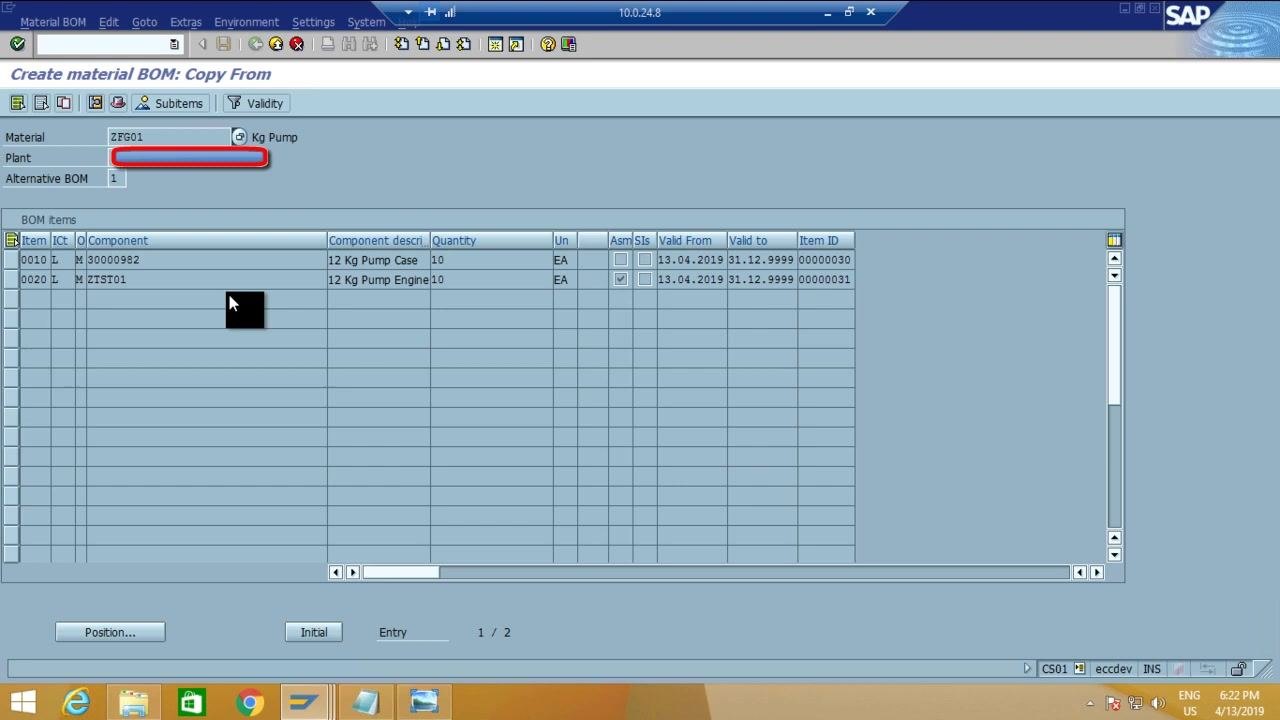
Task: Open Internet Explorer from the taskbar
Action: click(x=76, y=702)
